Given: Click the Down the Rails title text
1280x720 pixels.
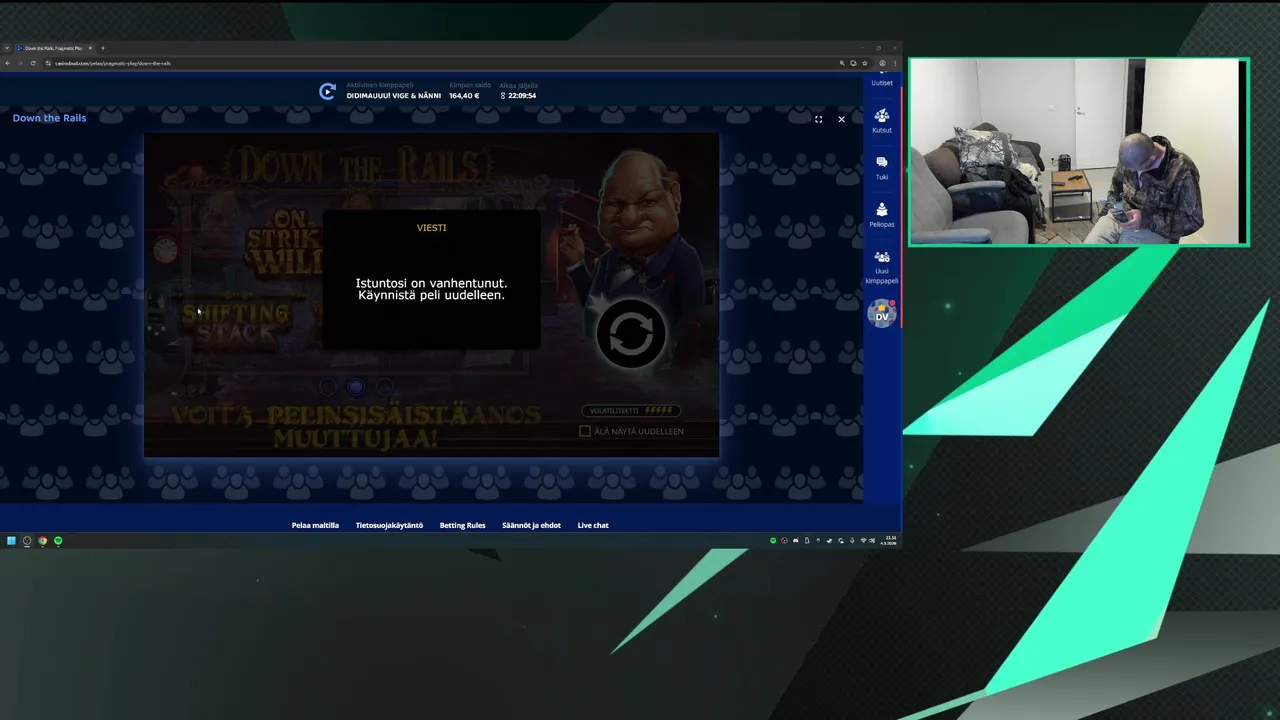Looking at the screenshot, I should (x=49, y=118).
